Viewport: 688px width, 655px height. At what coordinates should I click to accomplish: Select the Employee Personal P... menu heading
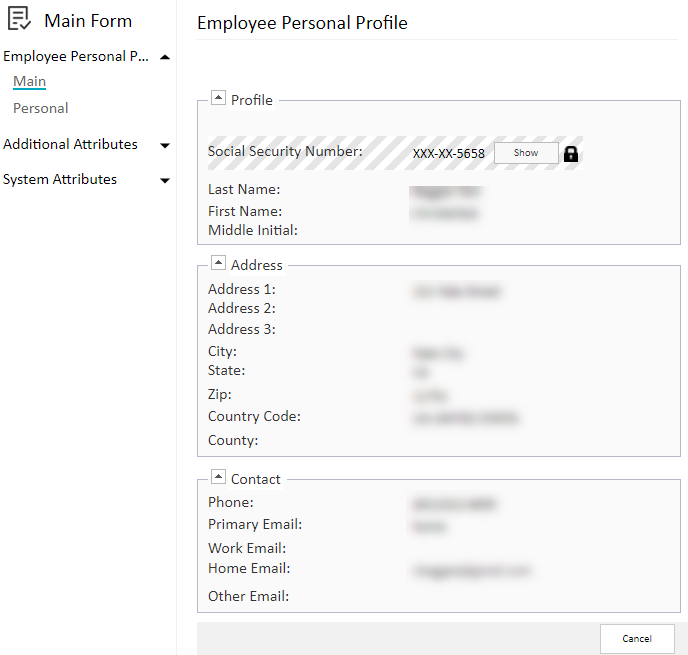(x=76, y=56)
